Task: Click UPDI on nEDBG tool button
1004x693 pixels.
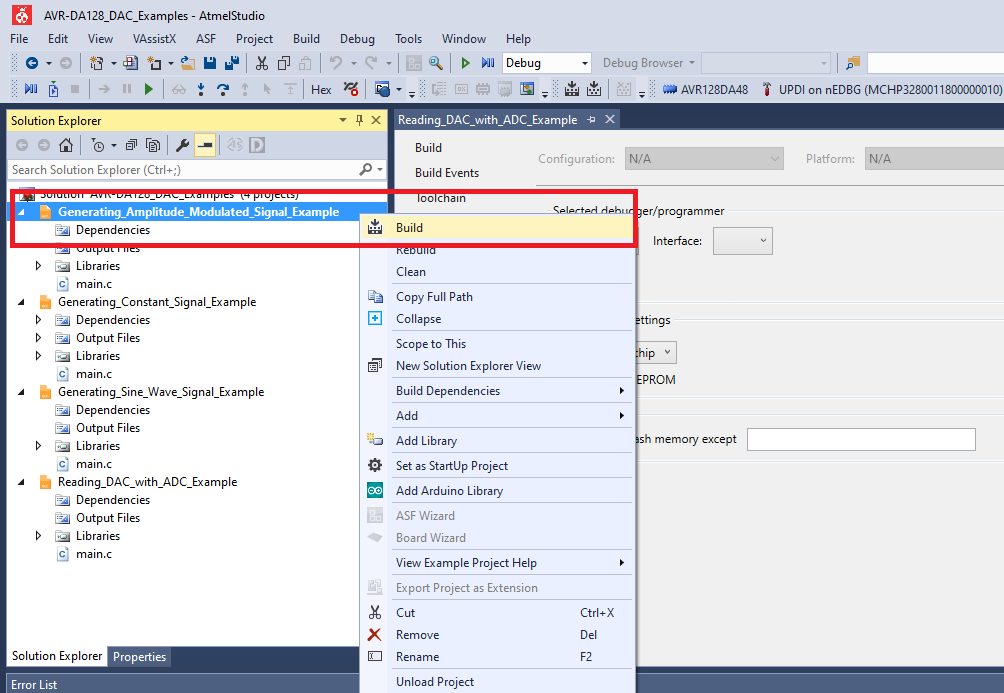Action: click(x=881, y=90)
